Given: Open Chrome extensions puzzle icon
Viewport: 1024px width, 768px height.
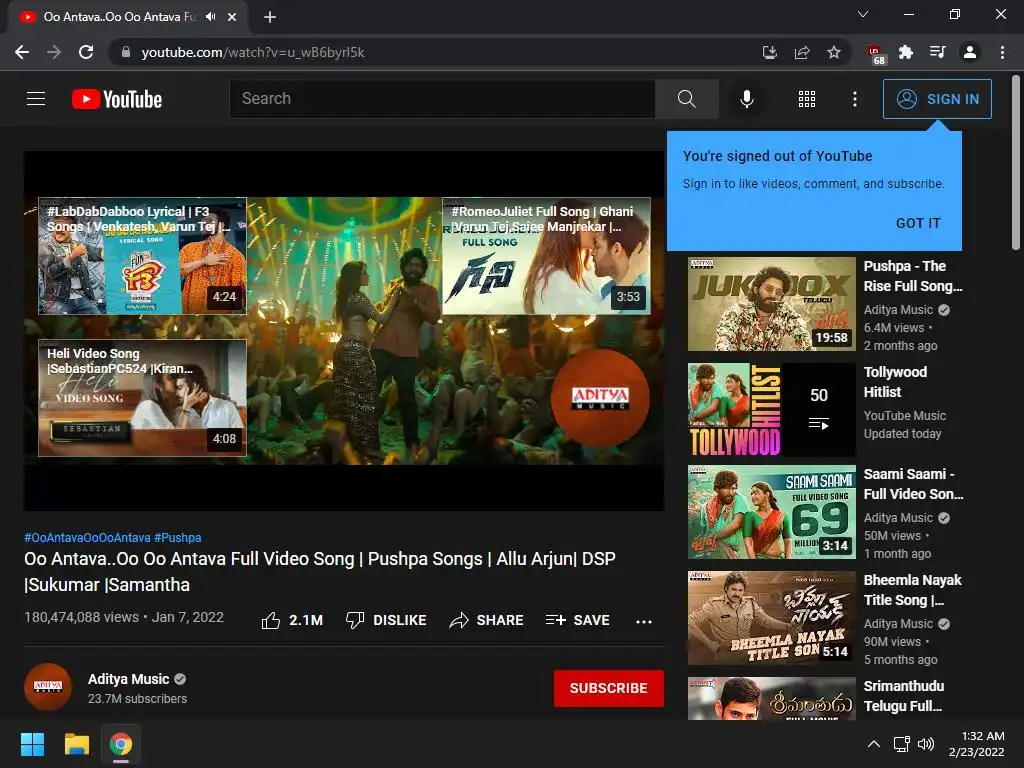Looking at the screenshot, I should pyautogui.click(x=906, y=52).
